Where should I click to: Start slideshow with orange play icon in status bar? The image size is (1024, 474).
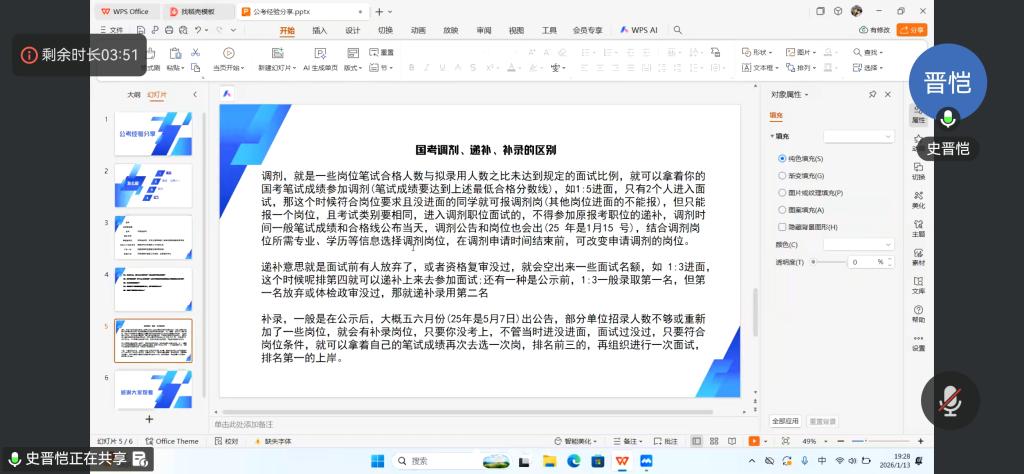pos(754,440)
